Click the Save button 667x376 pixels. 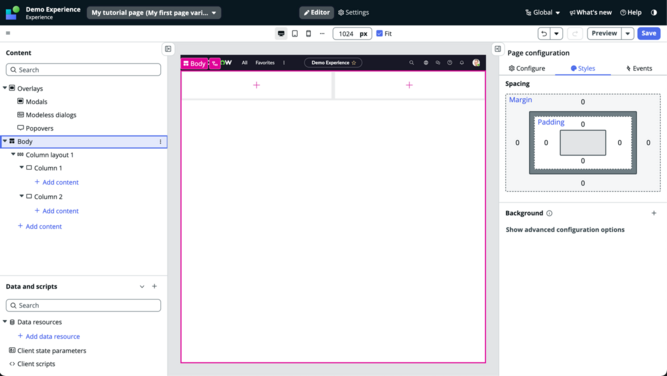pyautogui.click(x=649, y=34)
